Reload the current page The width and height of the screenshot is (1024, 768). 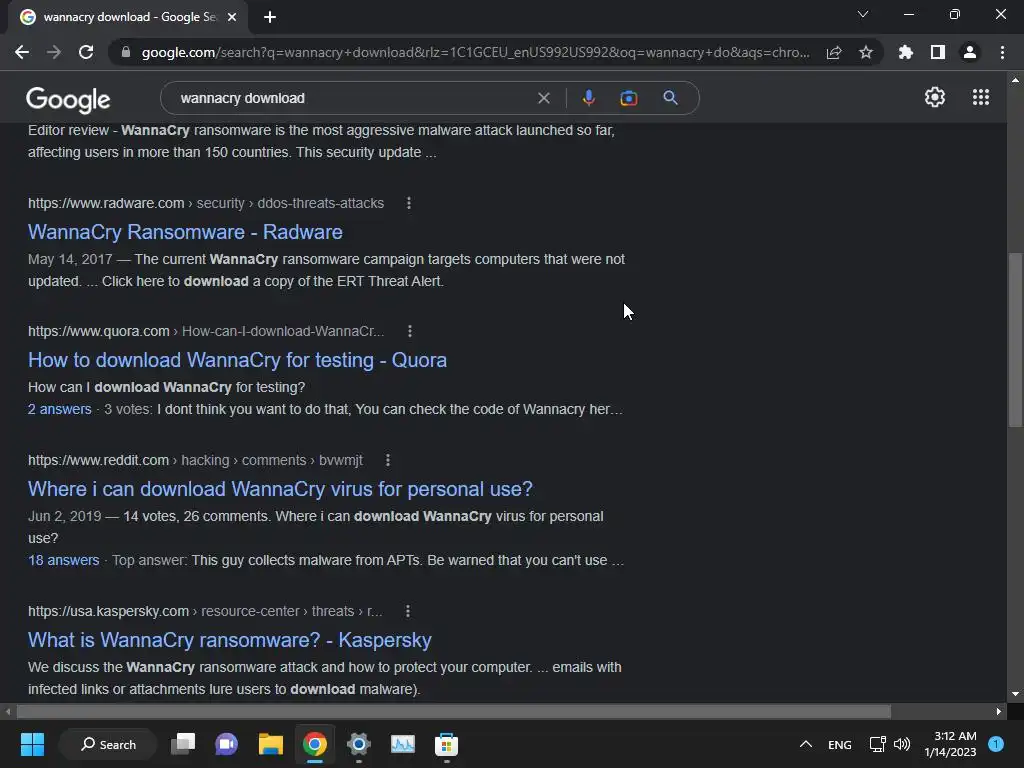(86, 52)
